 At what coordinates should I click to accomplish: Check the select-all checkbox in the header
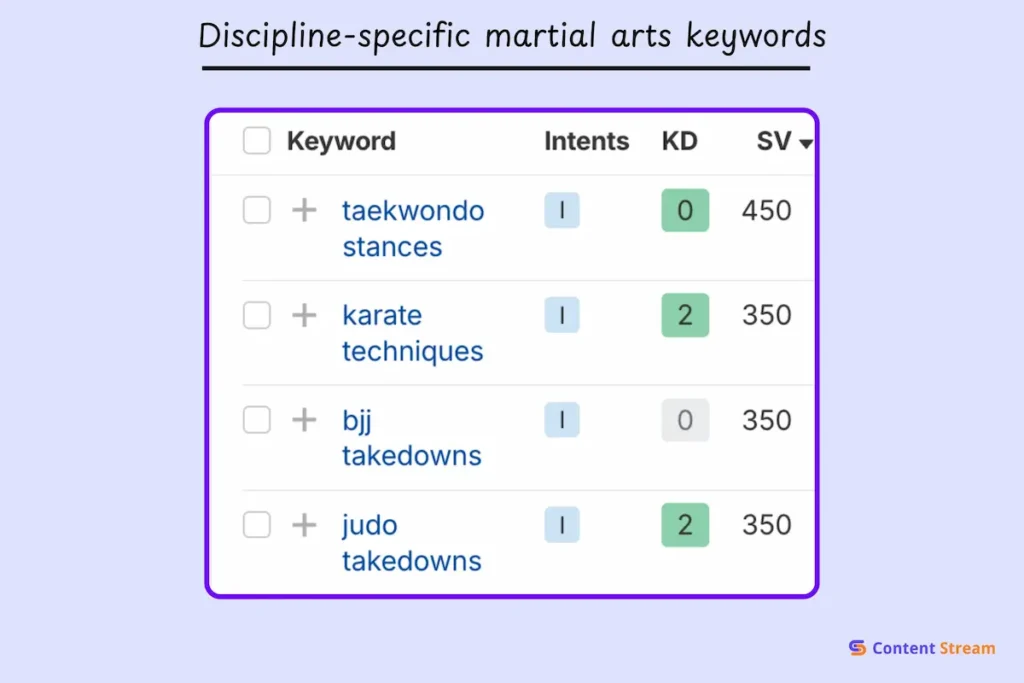256,141
